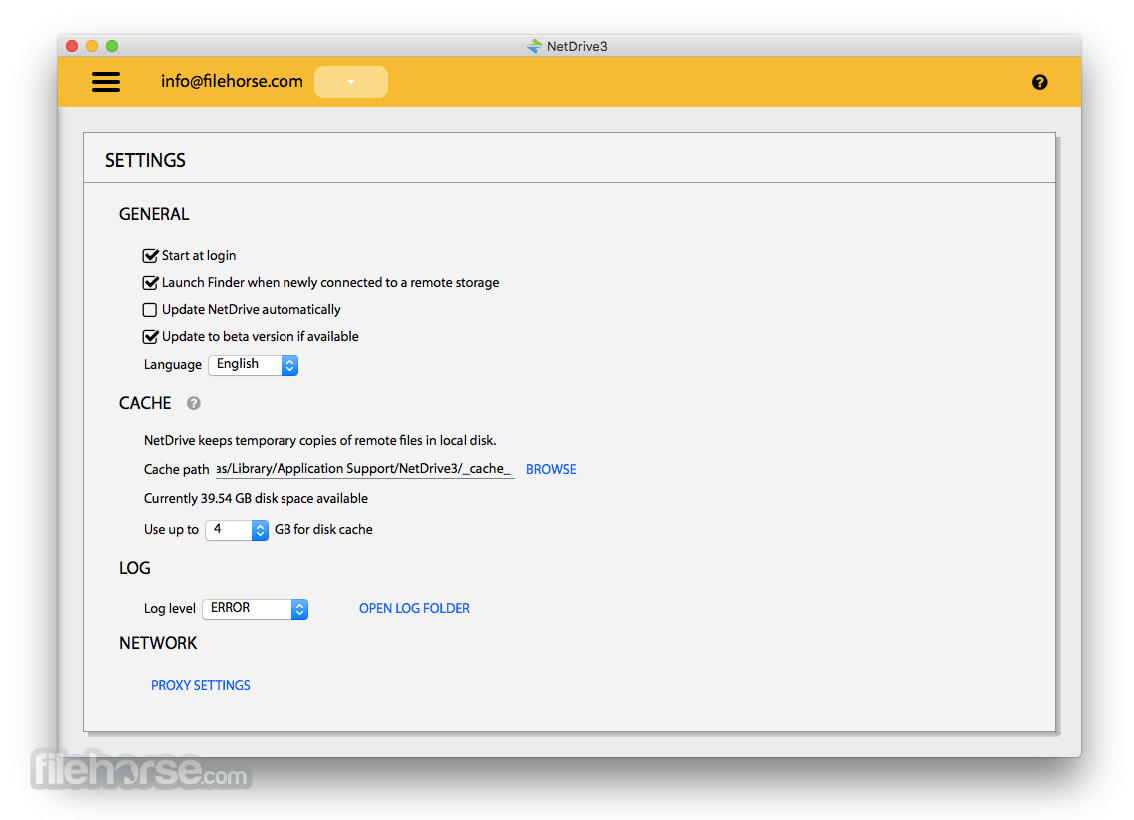1134x820 pixels.
Task: Click info@filehorse.com account text
Action: click(x=231, y=81)
